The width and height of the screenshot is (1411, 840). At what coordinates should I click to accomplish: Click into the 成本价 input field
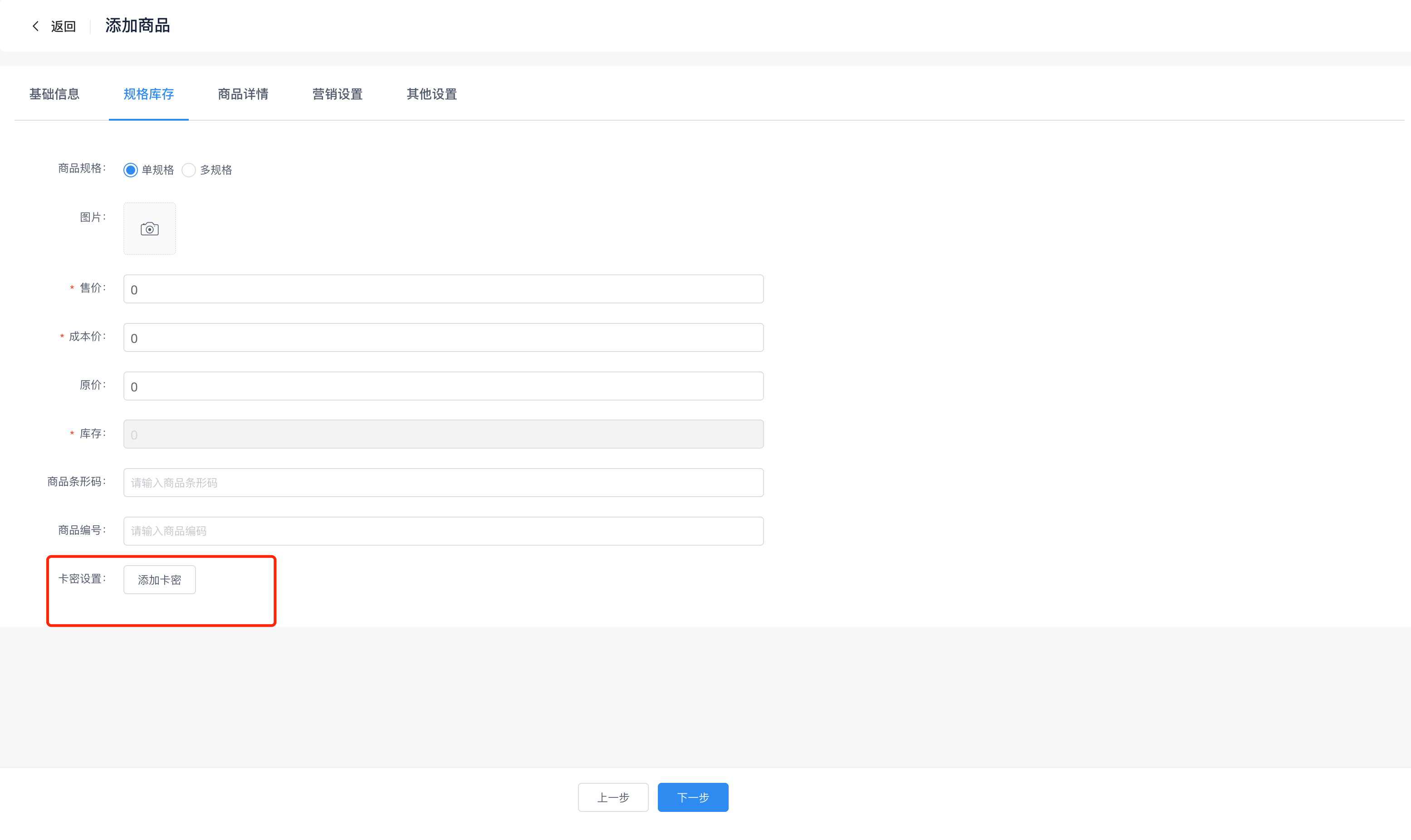(x=443, y=338)
